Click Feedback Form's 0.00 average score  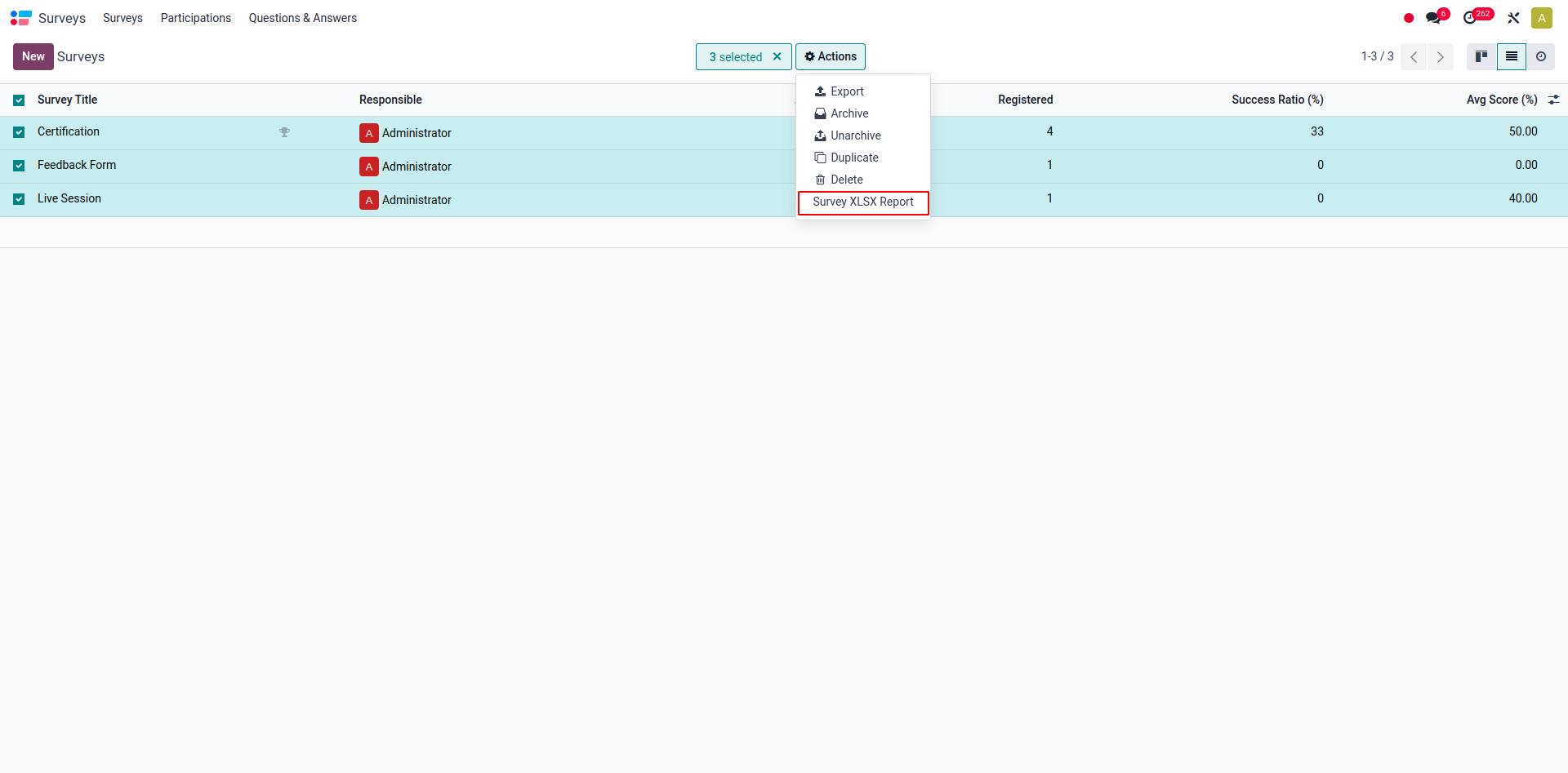(x=1526, y=165)
